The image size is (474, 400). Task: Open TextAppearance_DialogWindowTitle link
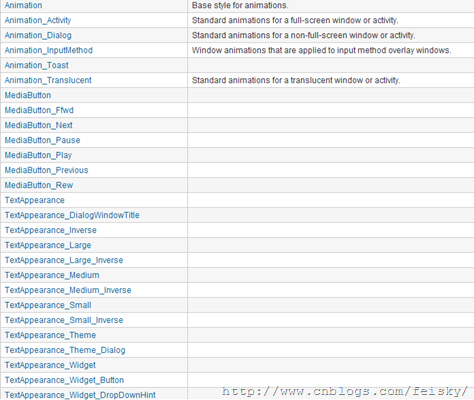pos(72,215)
